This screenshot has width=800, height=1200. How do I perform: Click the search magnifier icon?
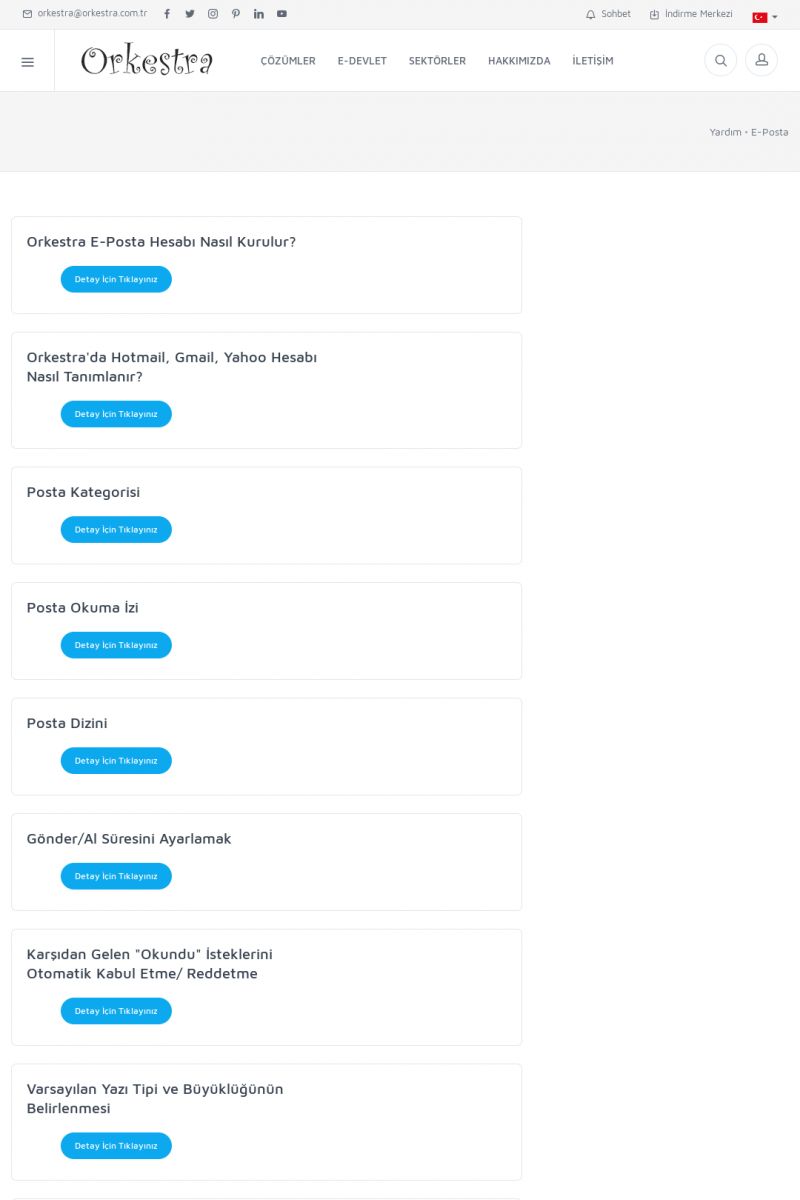(720, 61)
